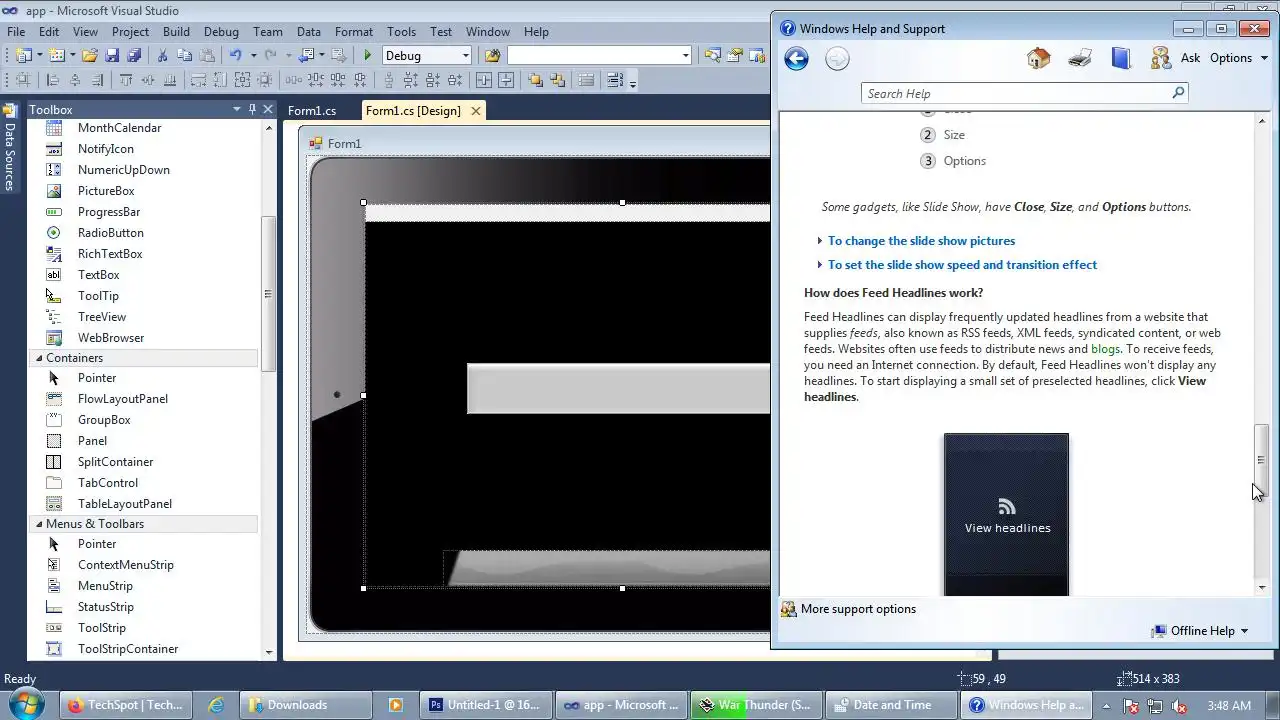Open the Format menu
Image resolution: width=1280 pixels, height=720 pixels.
pyautogui.click(x=354, y=32)
